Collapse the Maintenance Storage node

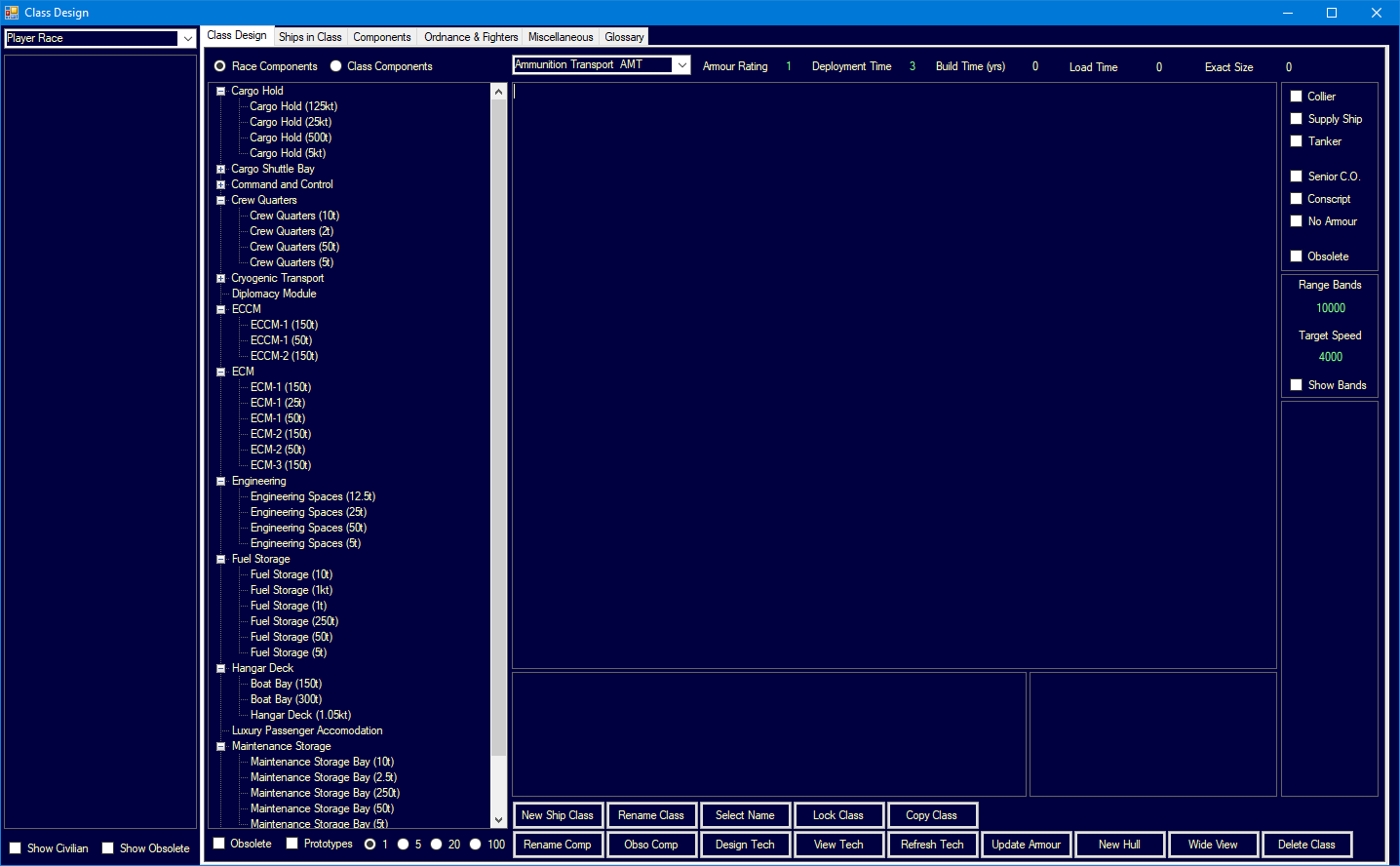[221, 746]
